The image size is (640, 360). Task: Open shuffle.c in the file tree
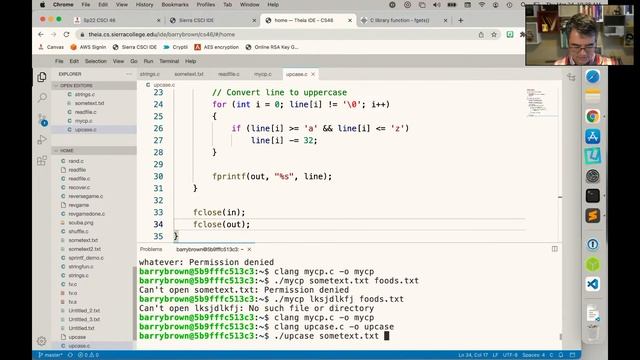tap(78, 231)
